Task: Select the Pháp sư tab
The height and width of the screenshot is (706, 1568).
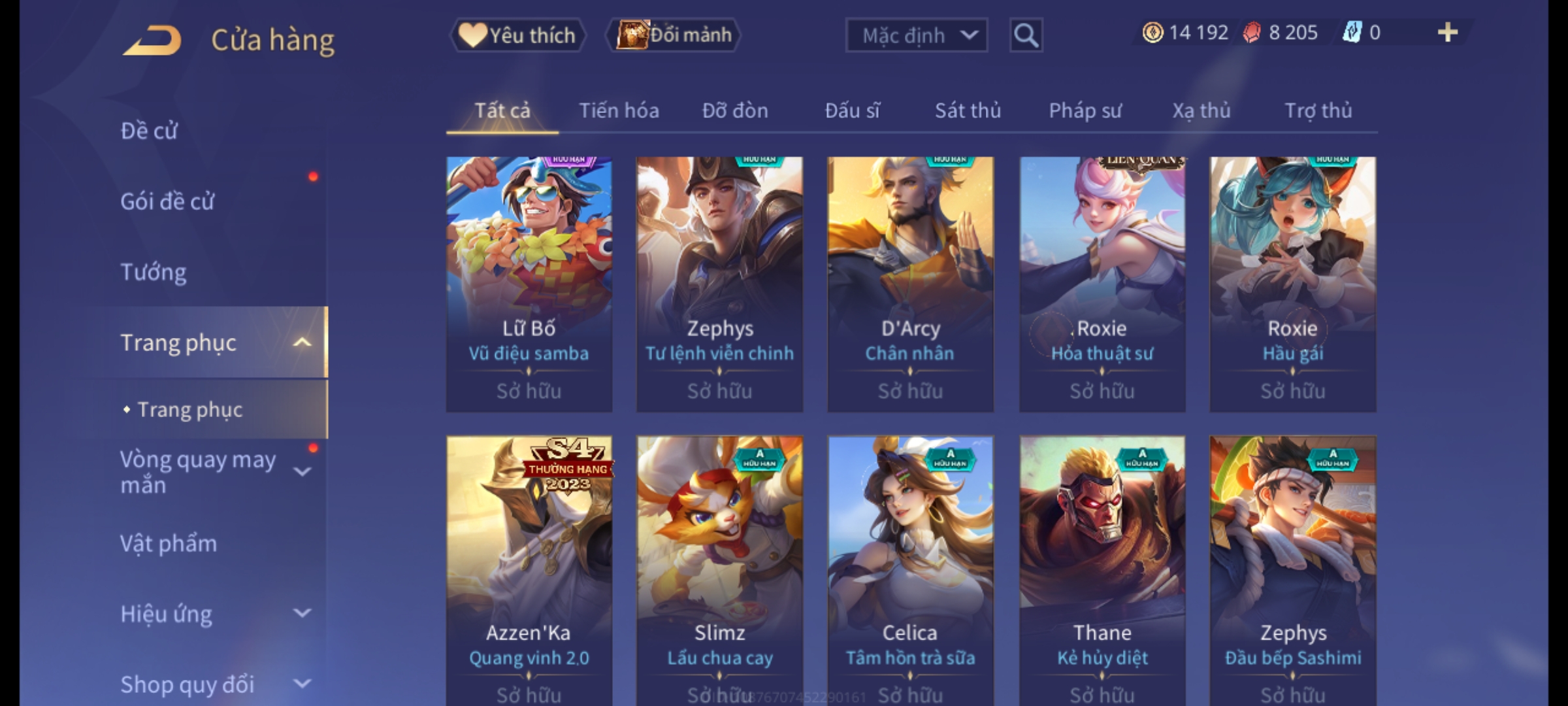Action: 1085,110
